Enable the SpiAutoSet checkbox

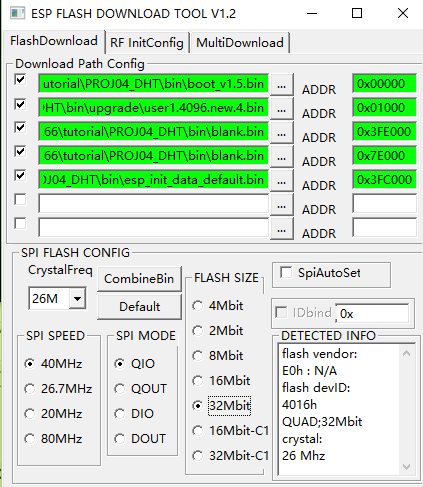click(x=286, y=272)
